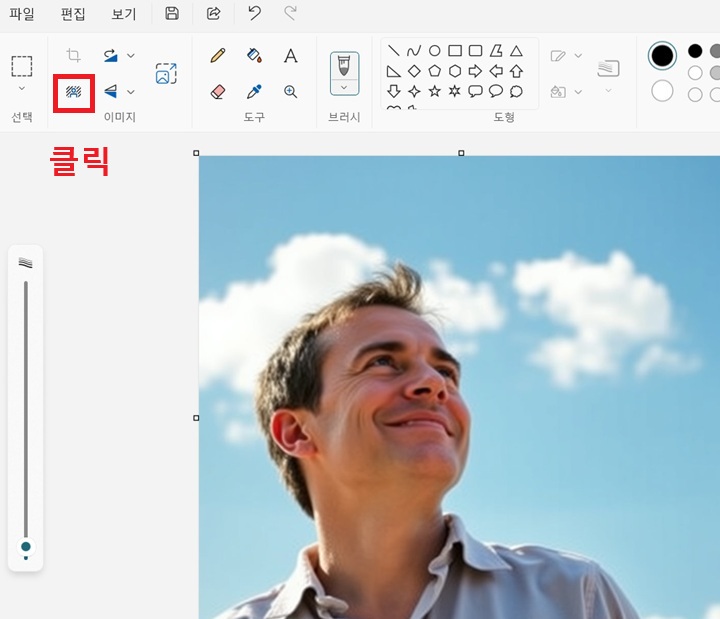Select the polygon shape
The height and width of the screenshot is (619, 720).
(496, 51)
